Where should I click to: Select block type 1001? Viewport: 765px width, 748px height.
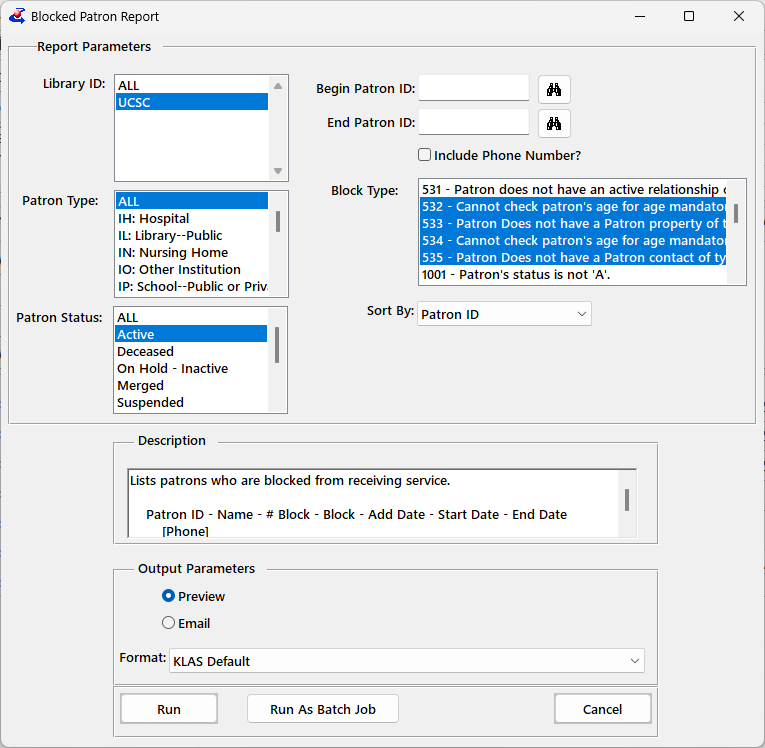coord(573,274)
